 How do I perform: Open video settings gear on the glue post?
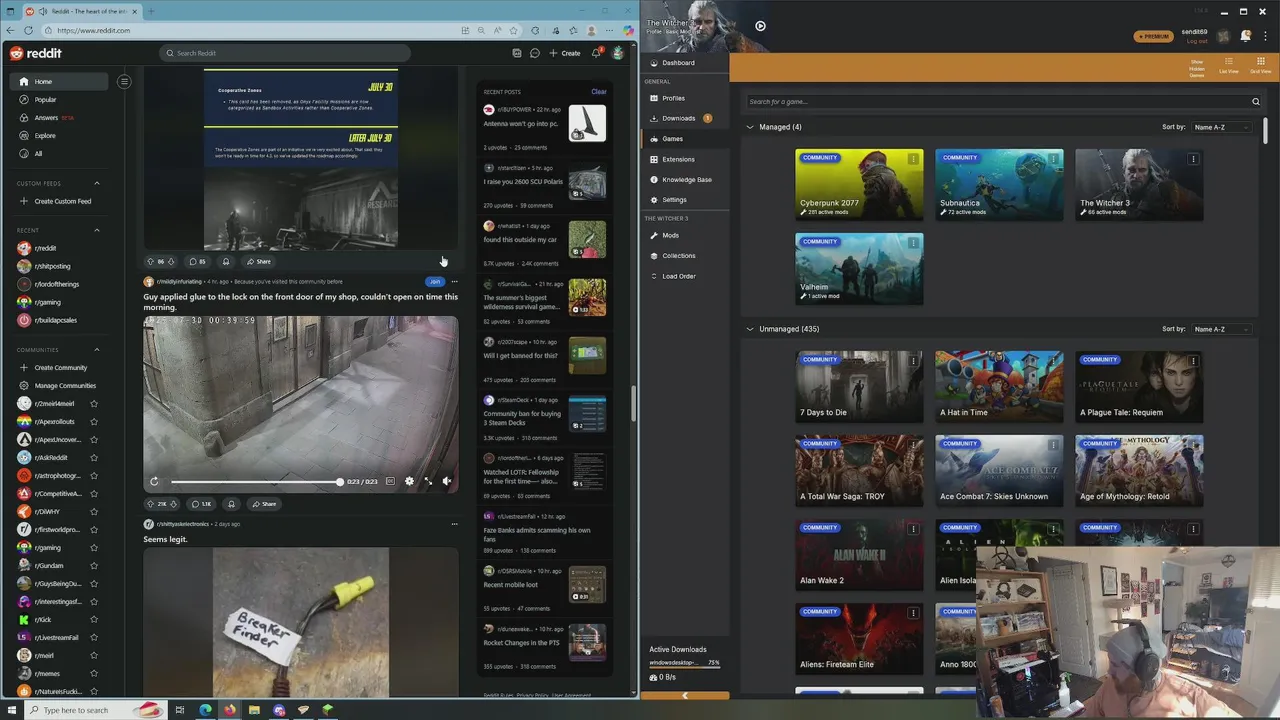[409, 481]
